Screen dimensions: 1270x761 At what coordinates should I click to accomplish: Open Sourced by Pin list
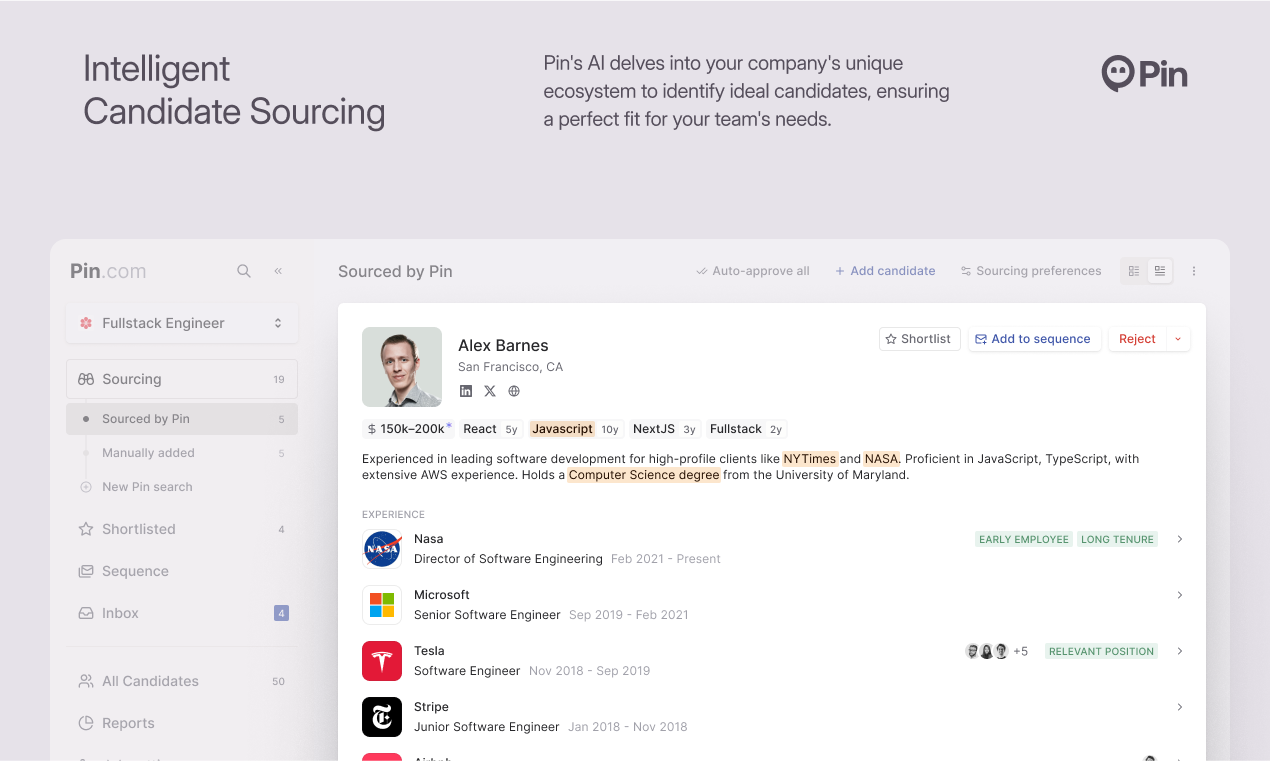[x=182, y=419]
